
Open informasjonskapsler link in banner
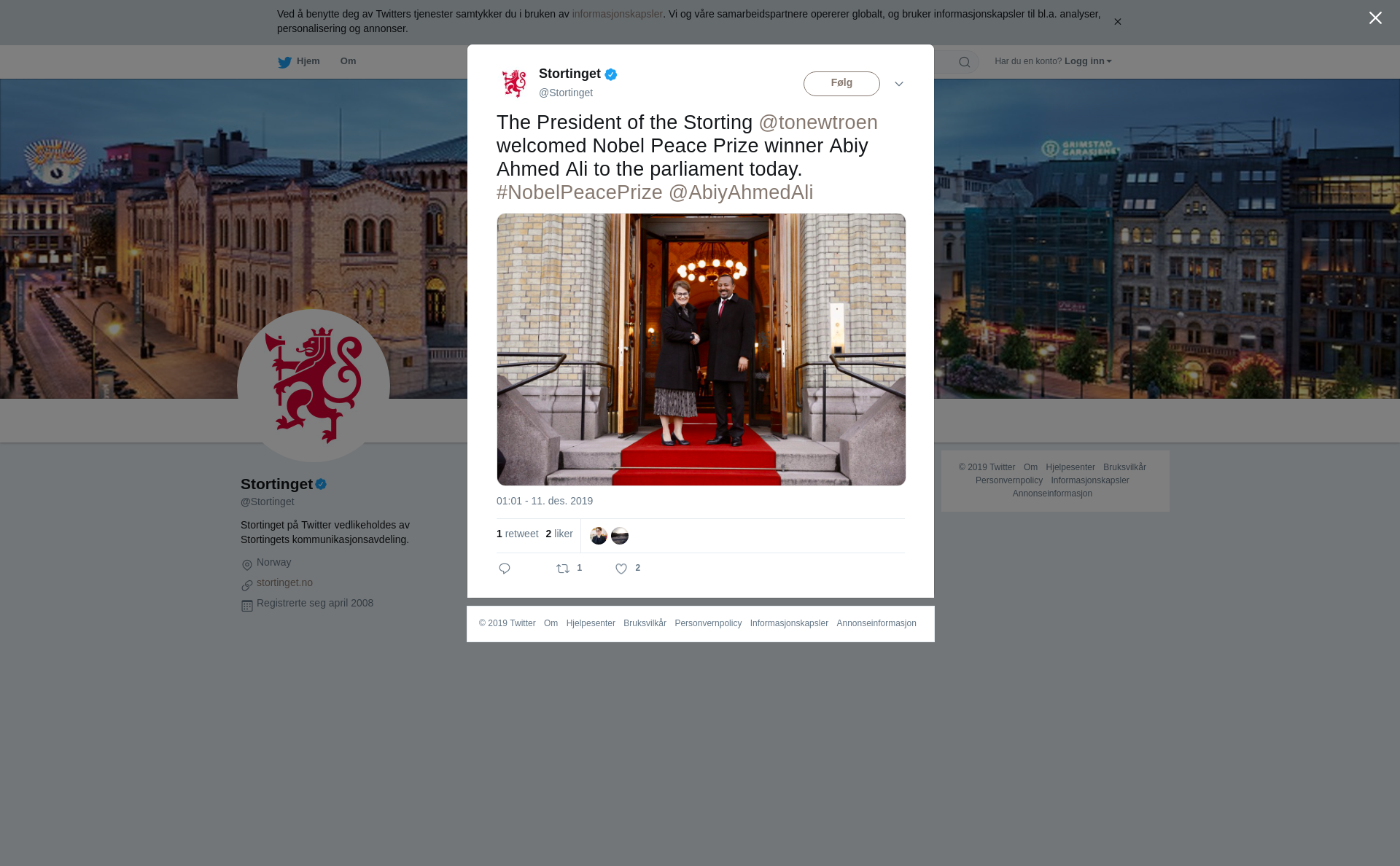pyautogui.click(x=617, y=14)
